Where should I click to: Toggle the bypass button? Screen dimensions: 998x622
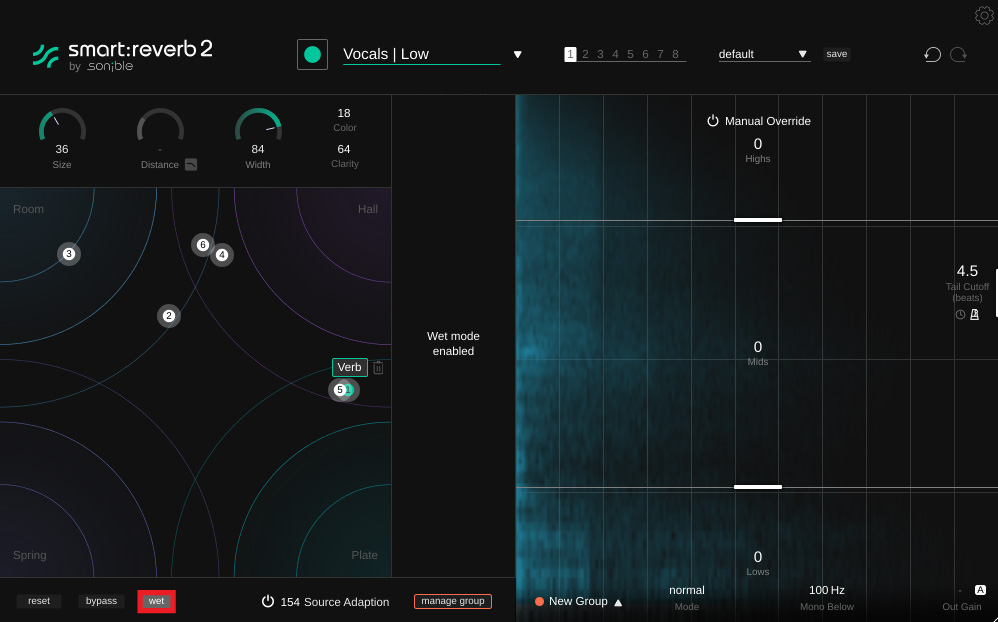(101, 601)
